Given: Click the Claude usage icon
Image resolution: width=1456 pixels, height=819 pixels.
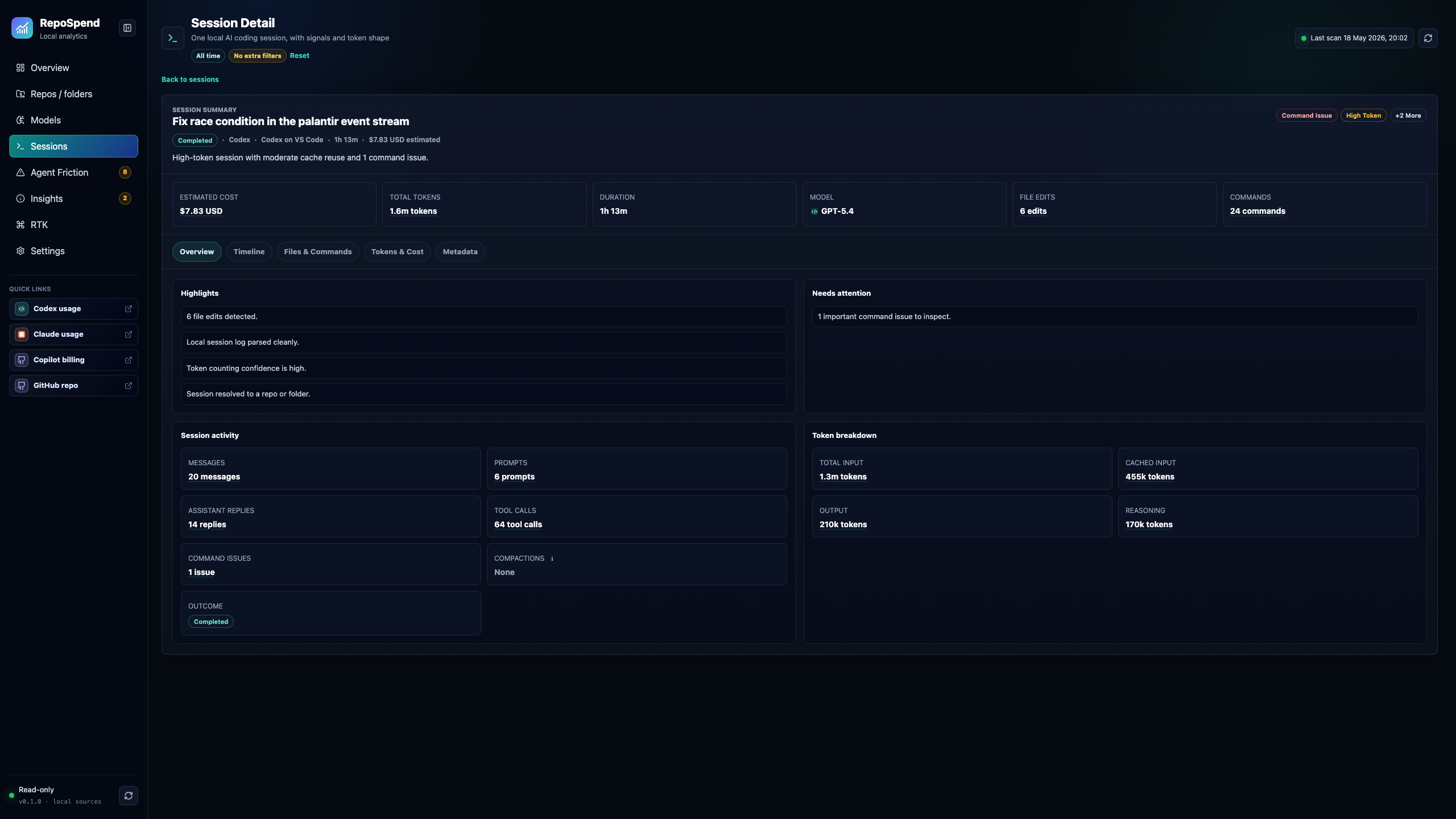Looking at the screenshot, I should (x=22, y=334).
